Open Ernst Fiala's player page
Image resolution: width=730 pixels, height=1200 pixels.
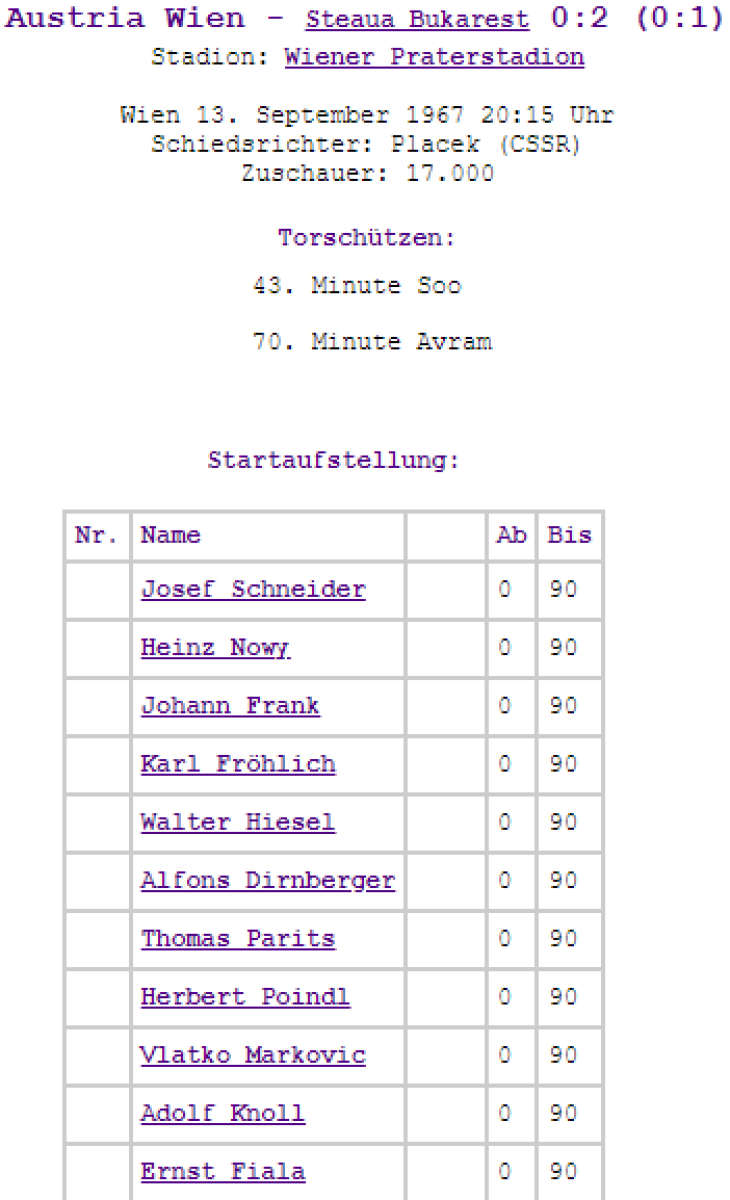(x=223, y=1171)
